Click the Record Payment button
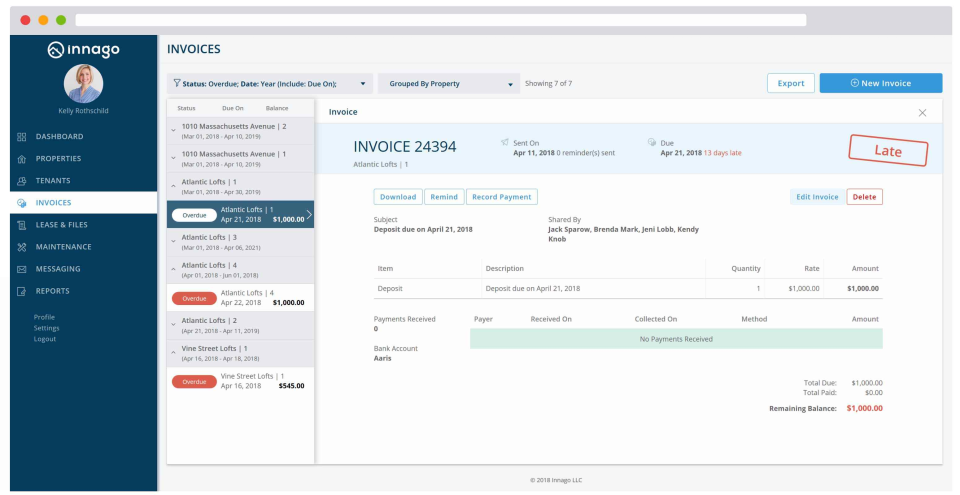This screenshot has height=495, width=960. point(501,197)
